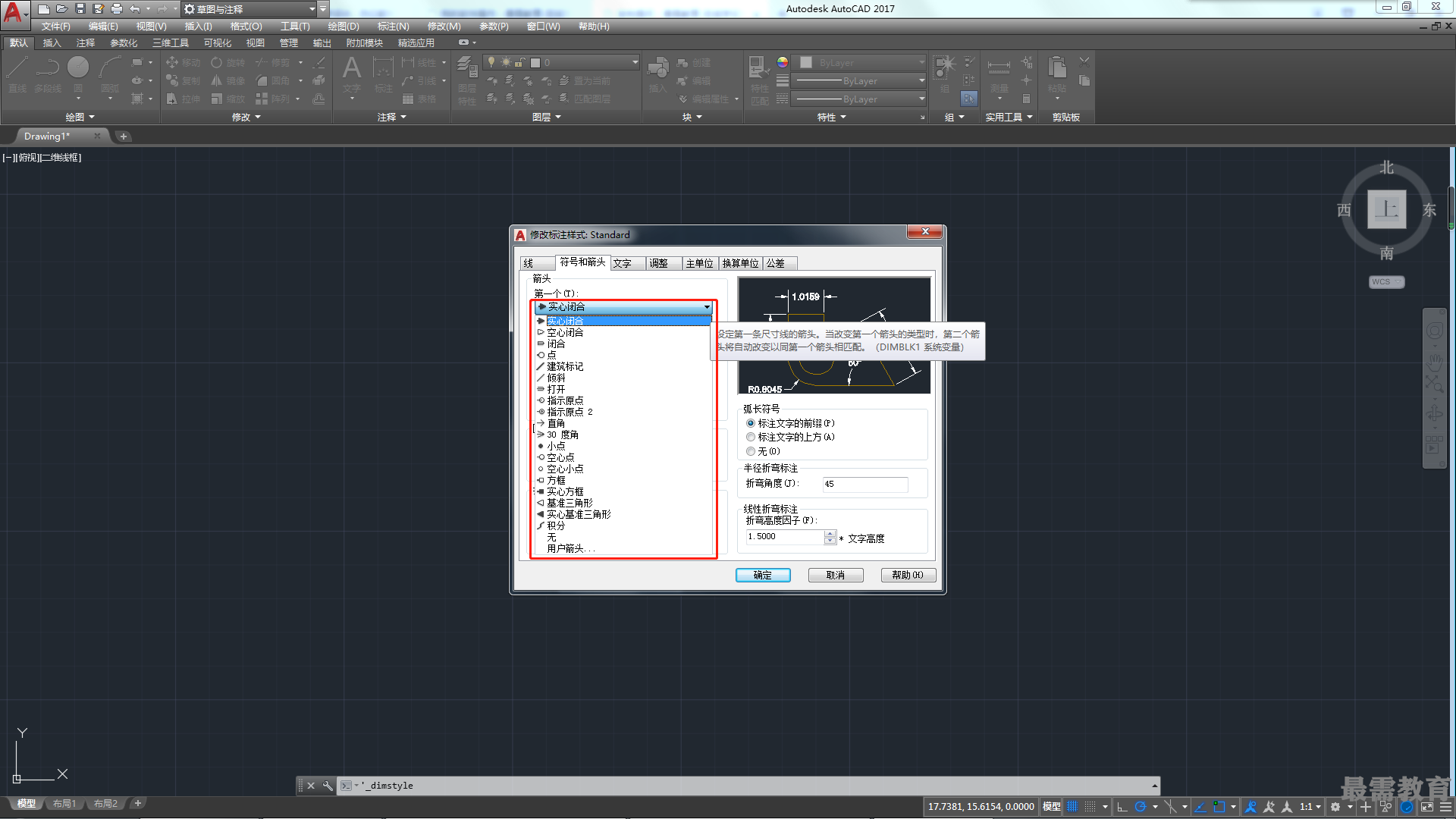Click the 帮助(H) button in dialog
This screenshot has height=819, width=1456.
pos(908,575)
